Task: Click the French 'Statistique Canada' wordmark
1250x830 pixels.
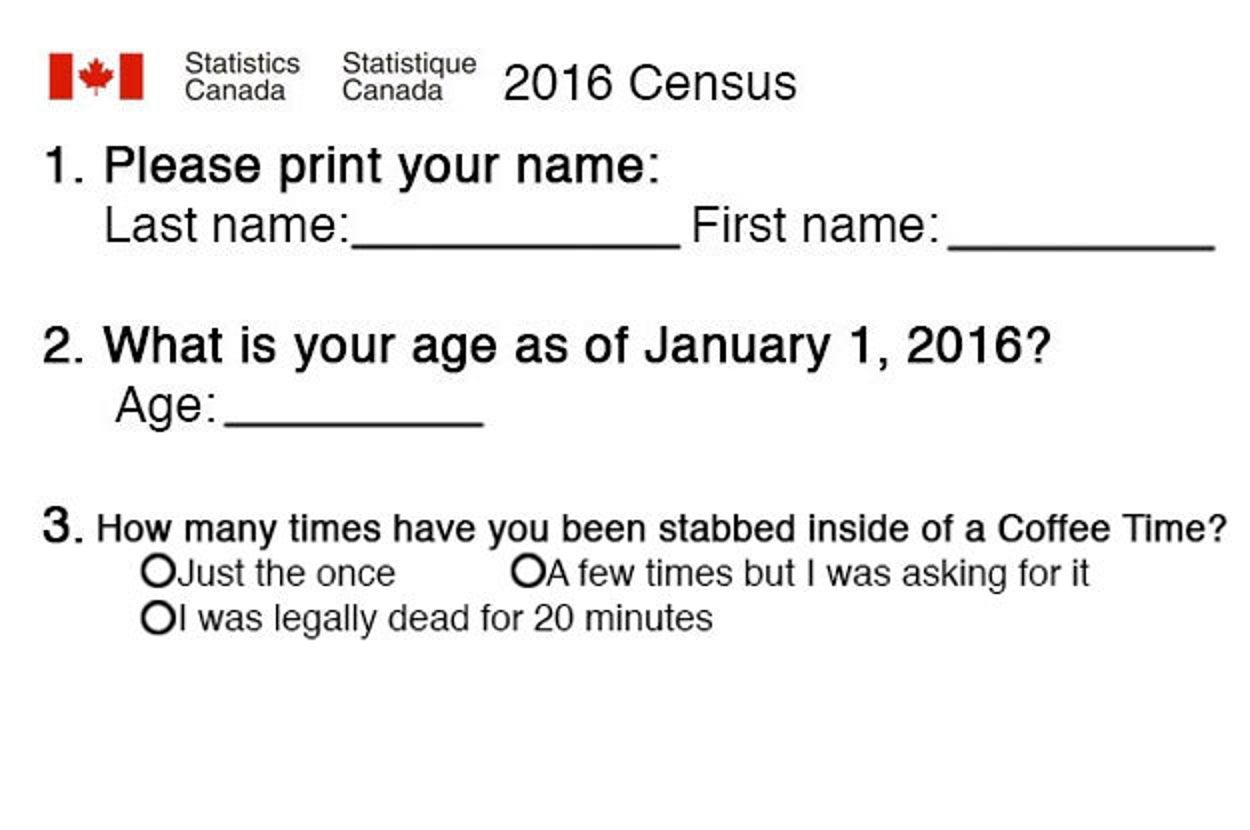Action: pyautogui.click(x=408, y=77)
